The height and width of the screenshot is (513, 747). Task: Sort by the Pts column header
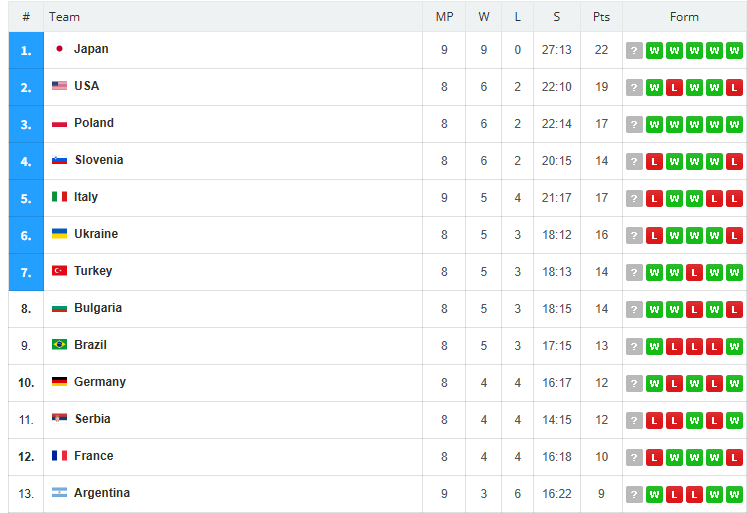(x=601, y=17)
